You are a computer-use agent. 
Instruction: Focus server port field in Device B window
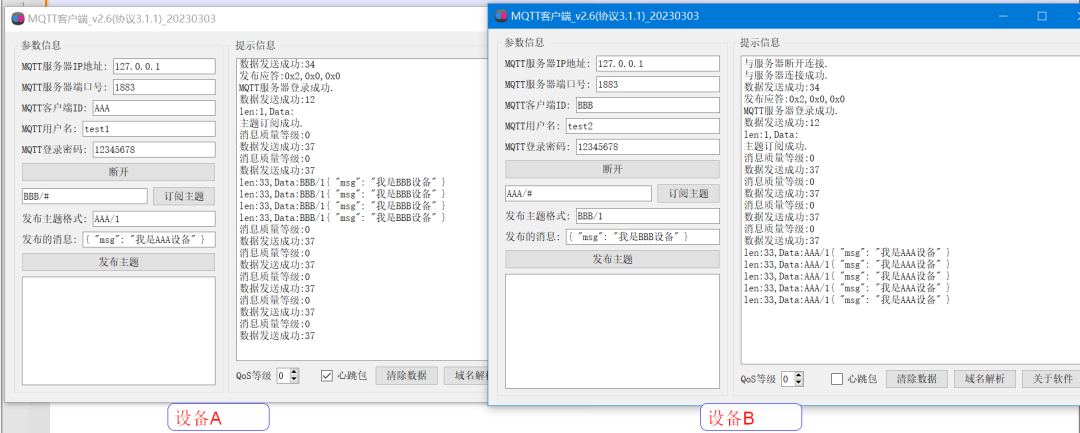[658, 85]
